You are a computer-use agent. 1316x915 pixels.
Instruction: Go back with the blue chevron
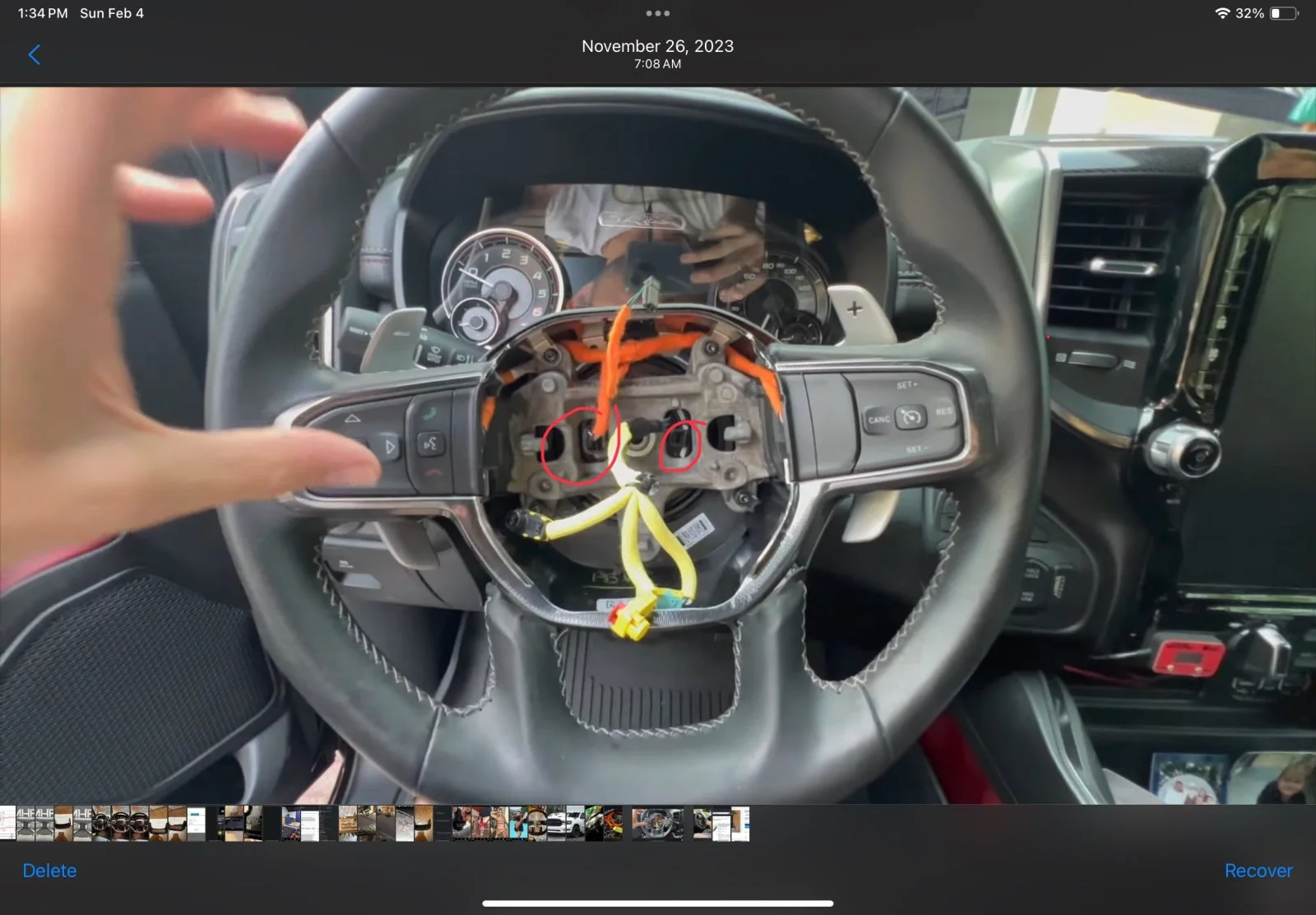click(x=34, y=55)
